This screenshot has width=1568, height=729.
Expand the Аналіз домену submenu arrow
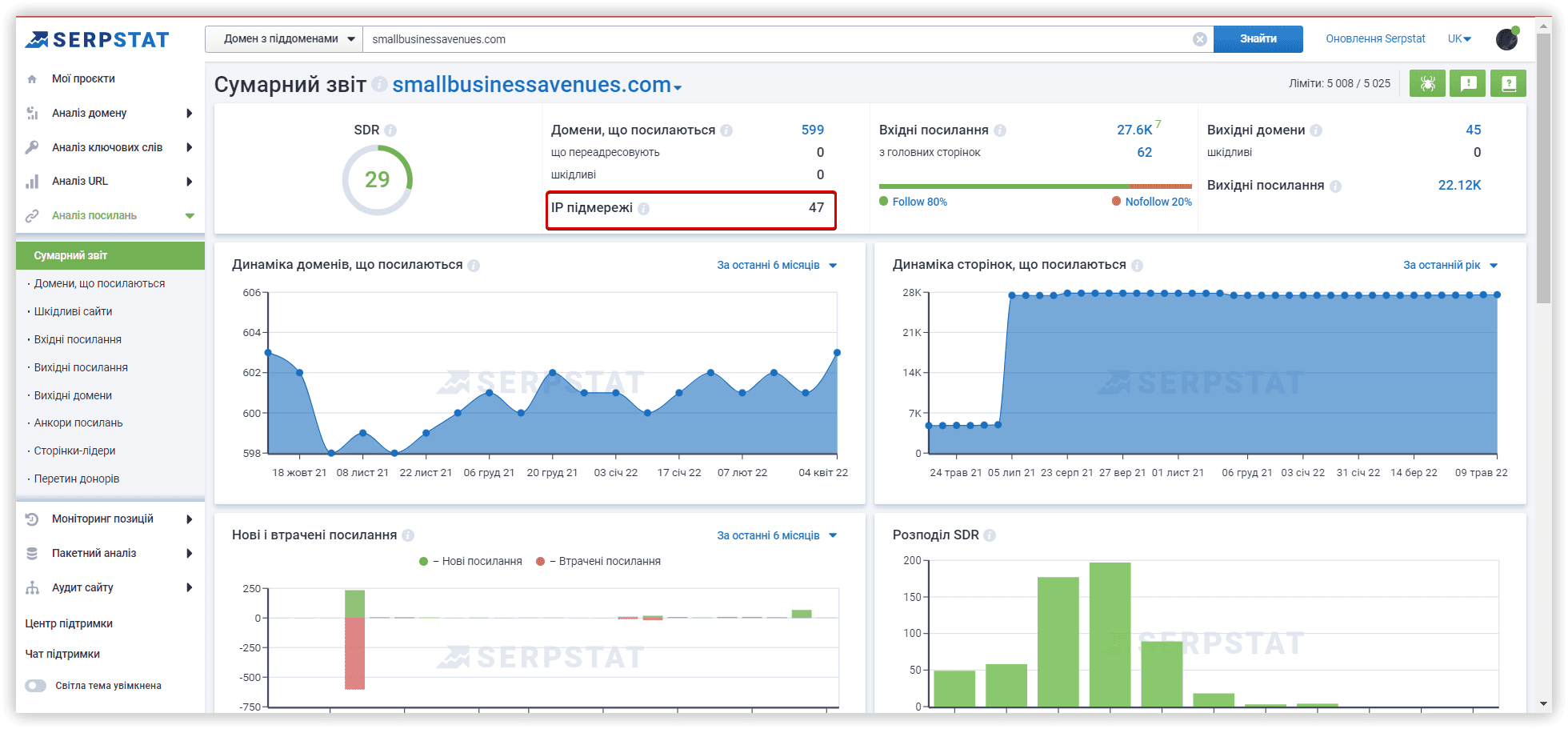pos(190,113)
